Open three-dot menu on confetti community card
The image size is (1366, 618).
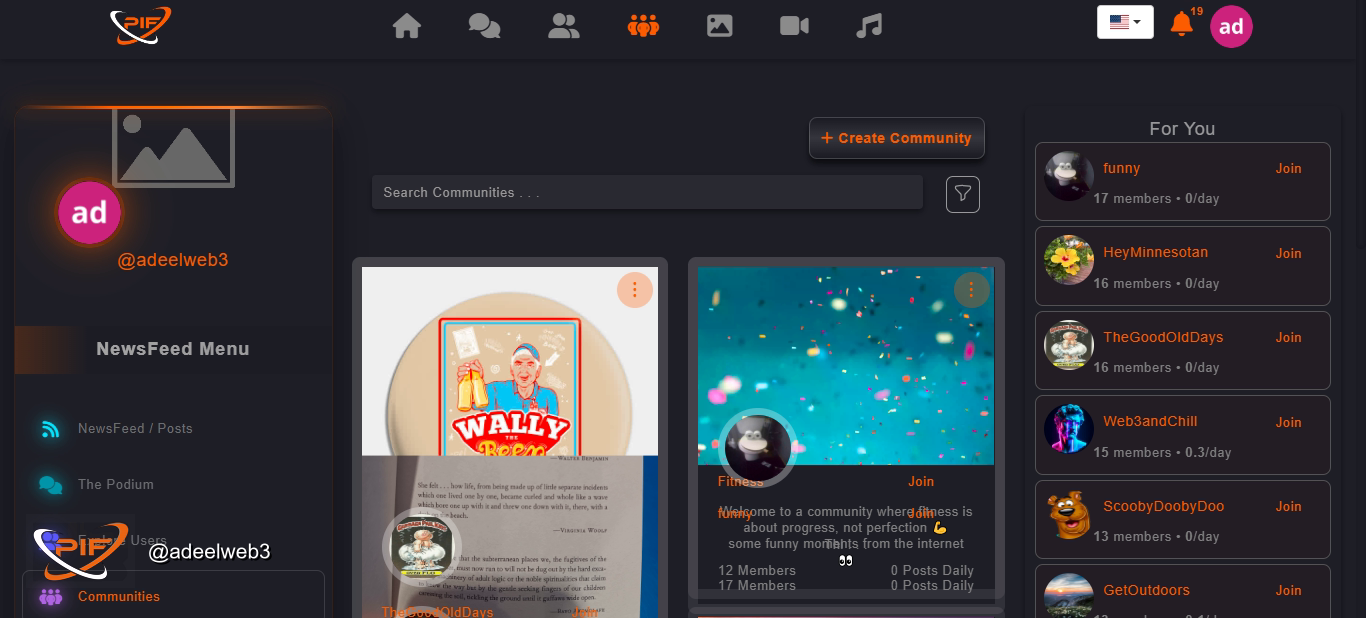tap(971, 291)
